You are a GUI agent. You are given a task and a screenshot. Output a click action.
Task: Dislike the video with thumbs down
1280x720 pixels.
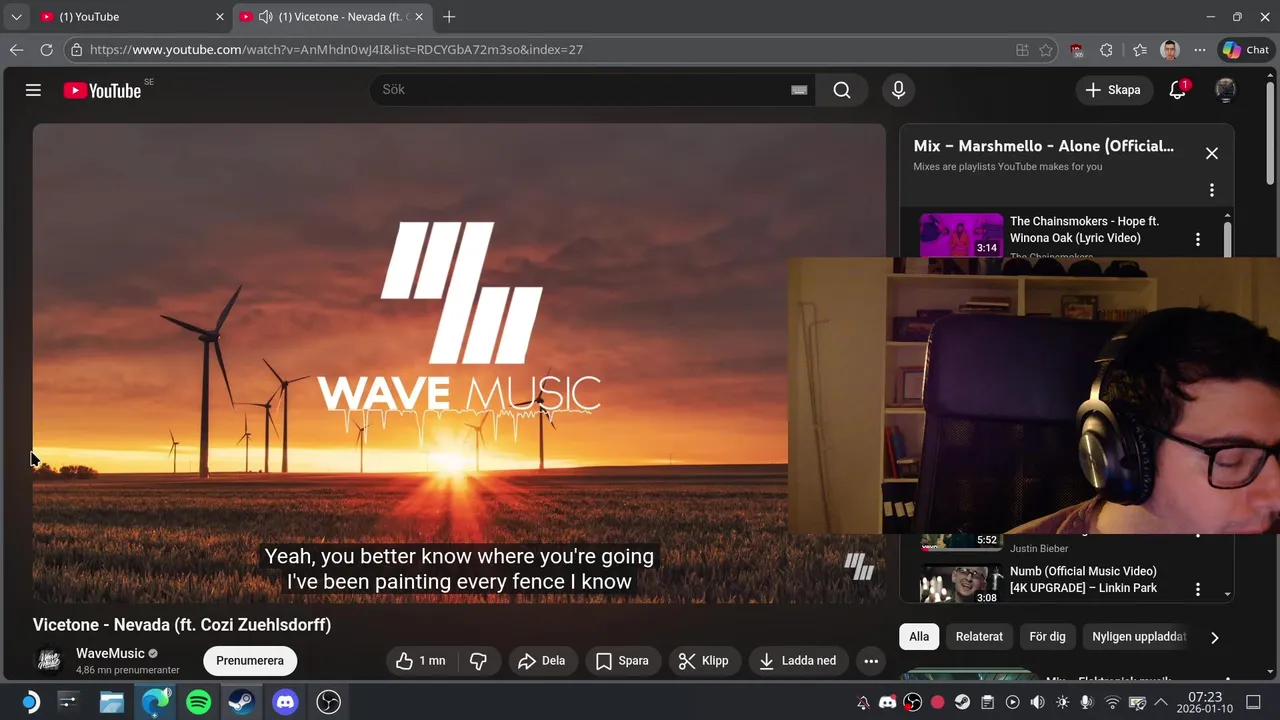[478, 661]
